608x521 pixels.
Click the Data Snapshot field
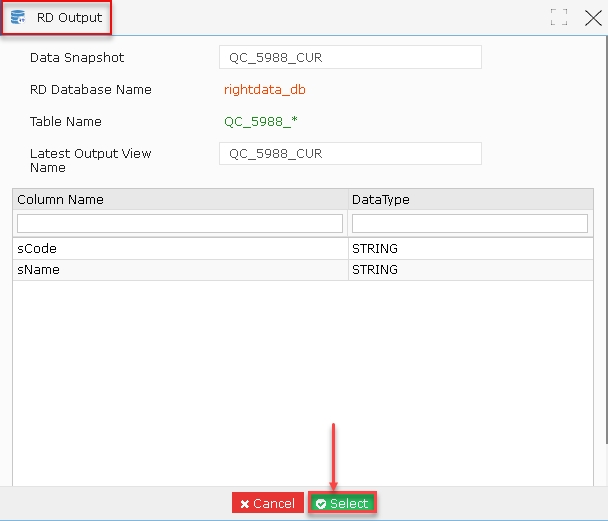(x=350, y=57)
